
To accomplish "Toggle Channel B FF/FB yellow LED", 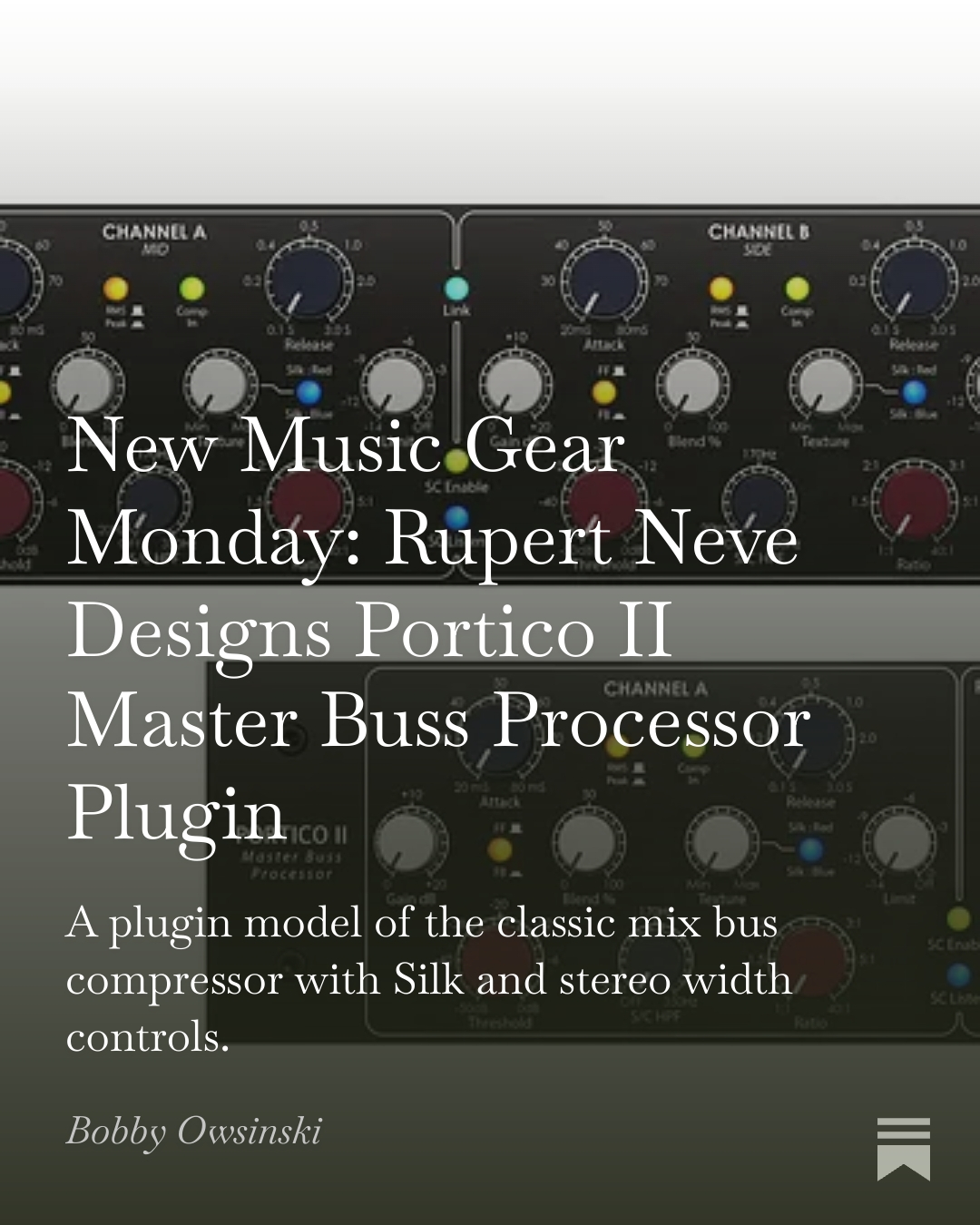I will [x=603, y=393].
